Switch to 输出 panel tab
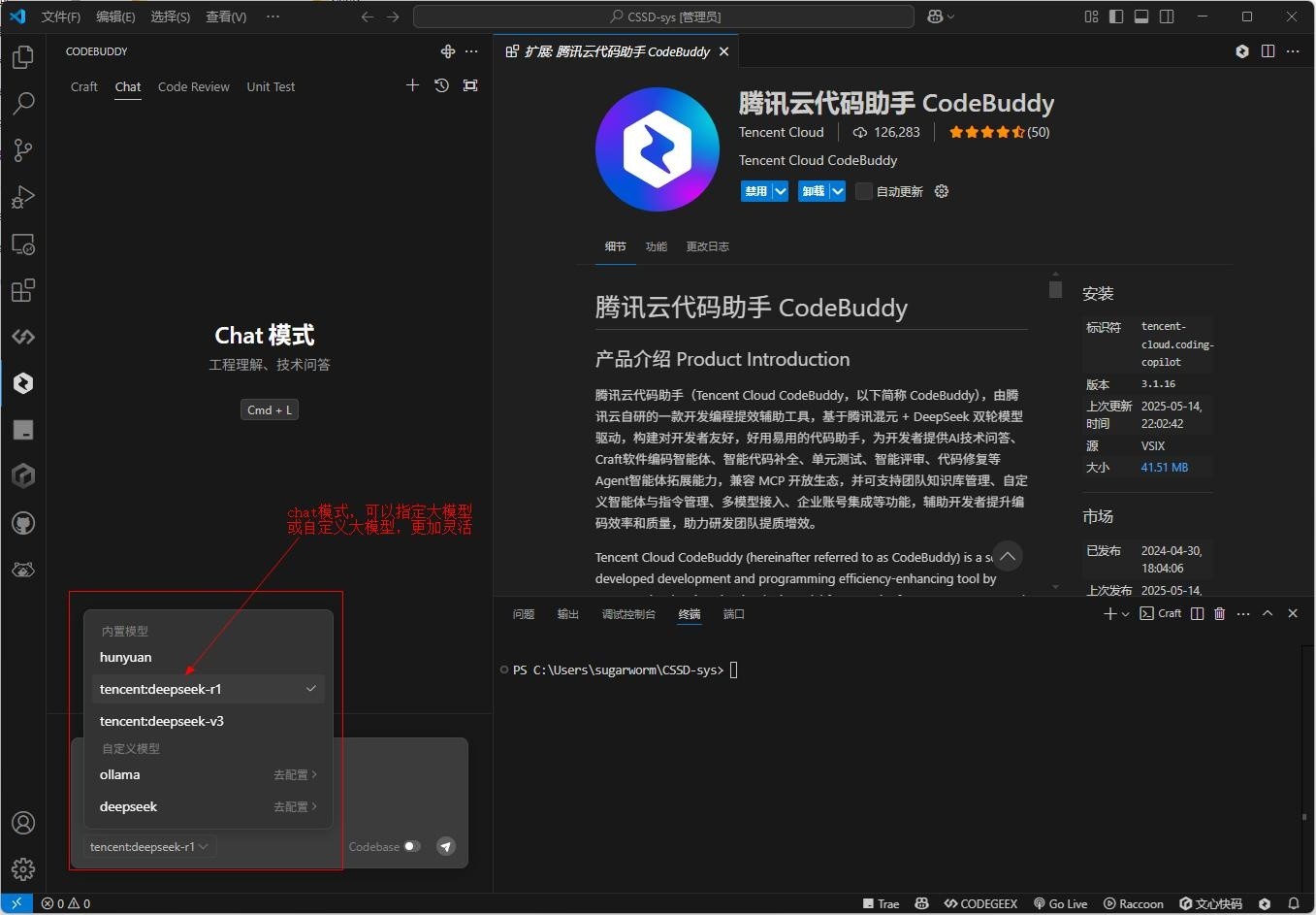1316x915 pixels. click(x=568, y=614)
